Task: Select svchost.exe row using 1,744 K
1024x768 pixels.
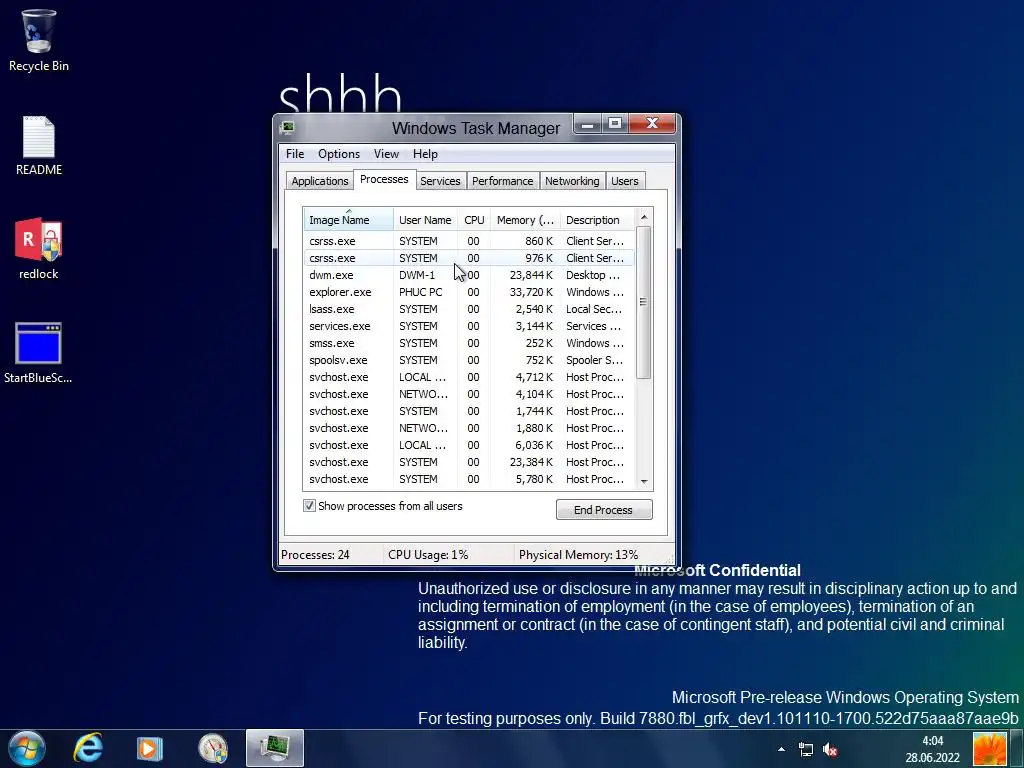Action: point(469,411)
